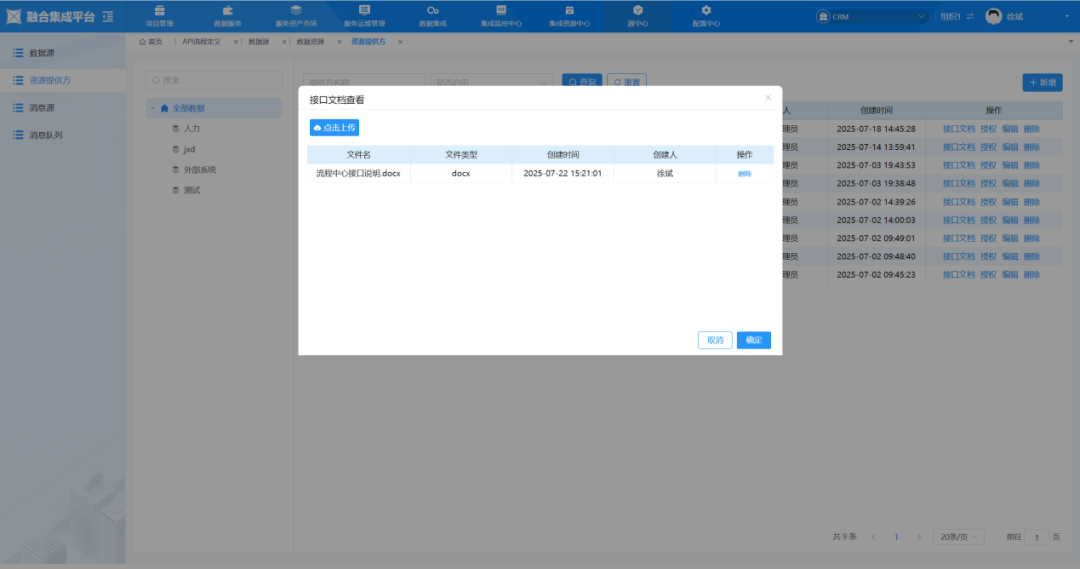Viewport: 1080px width, 569px height.
Task: Select 外部系统 in the data tree
Action: pos(200,170)
